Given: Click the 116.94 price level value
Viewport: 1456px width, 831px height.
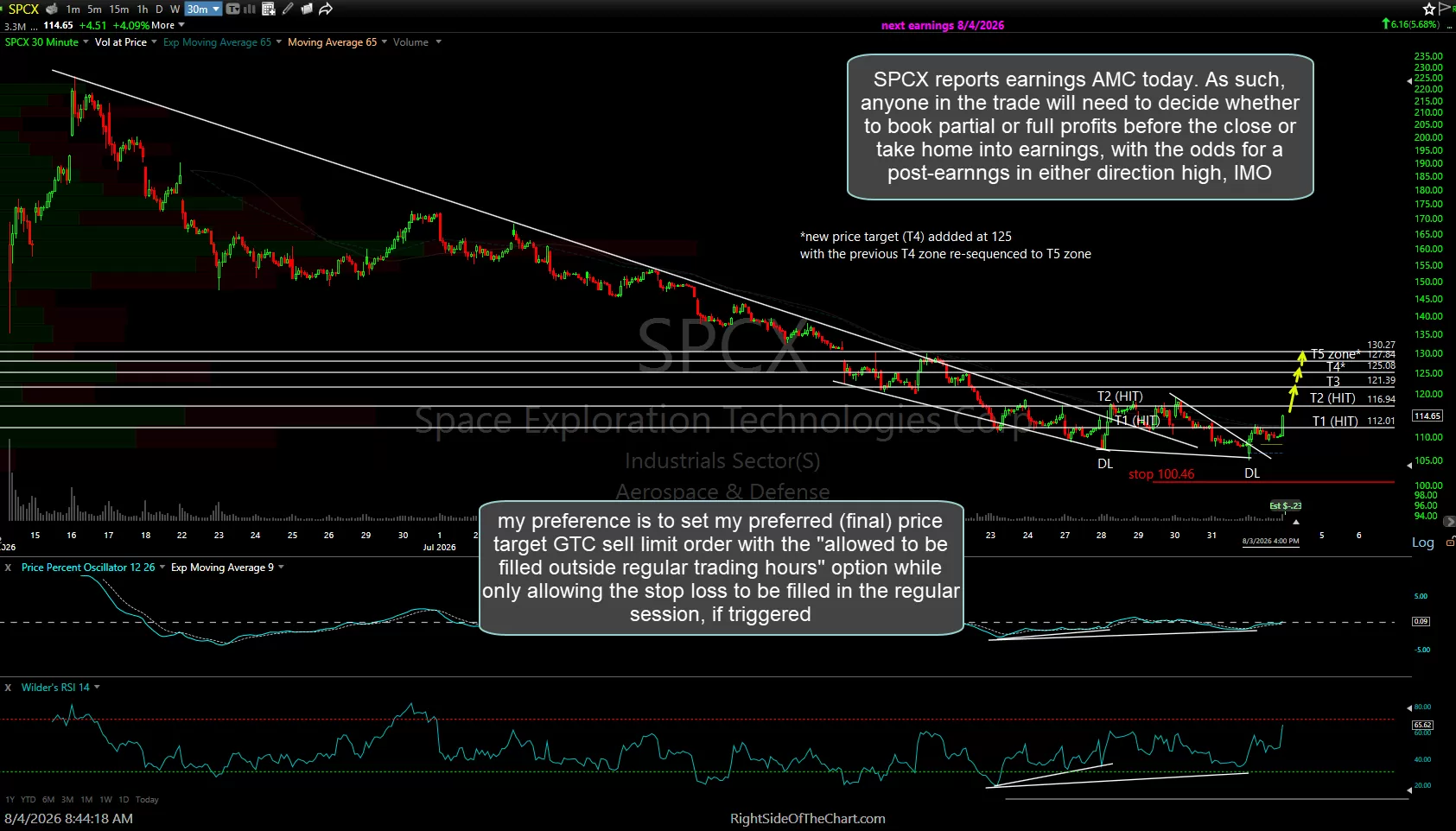Looking at the screenshot, I should click(x=1381, y=399).
